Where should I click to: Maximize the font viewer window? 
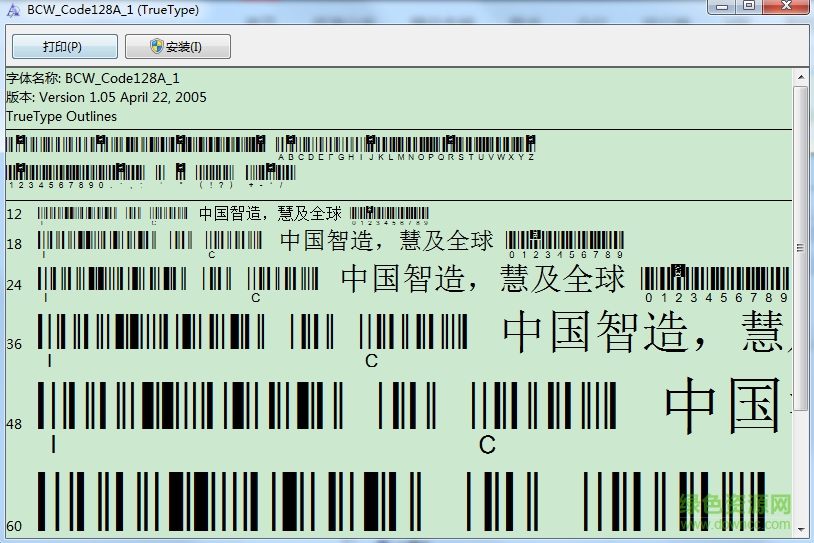click(749, 6)
